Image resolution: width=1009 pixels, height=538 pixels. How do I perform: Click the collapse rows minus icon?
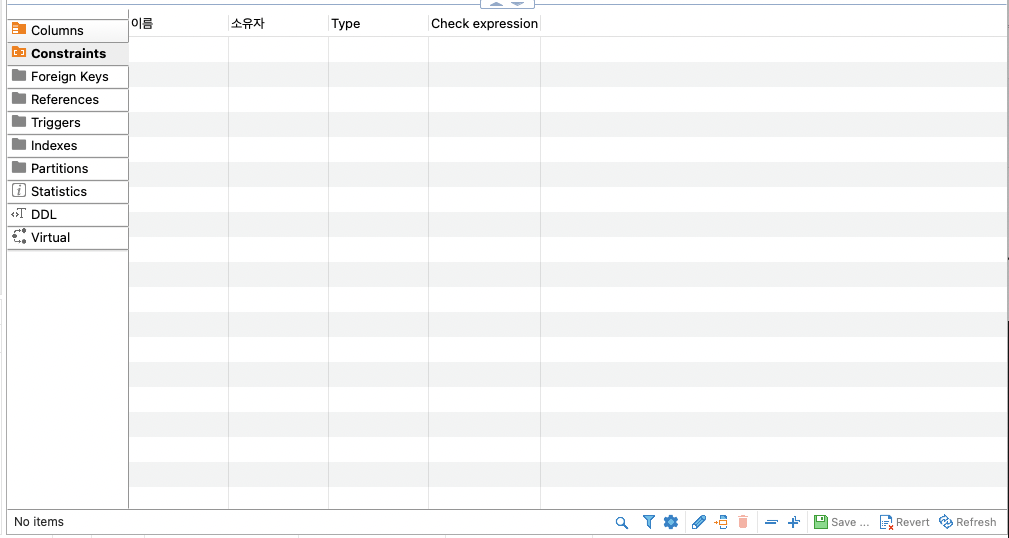pyautogui.click(x=772, y=522)
